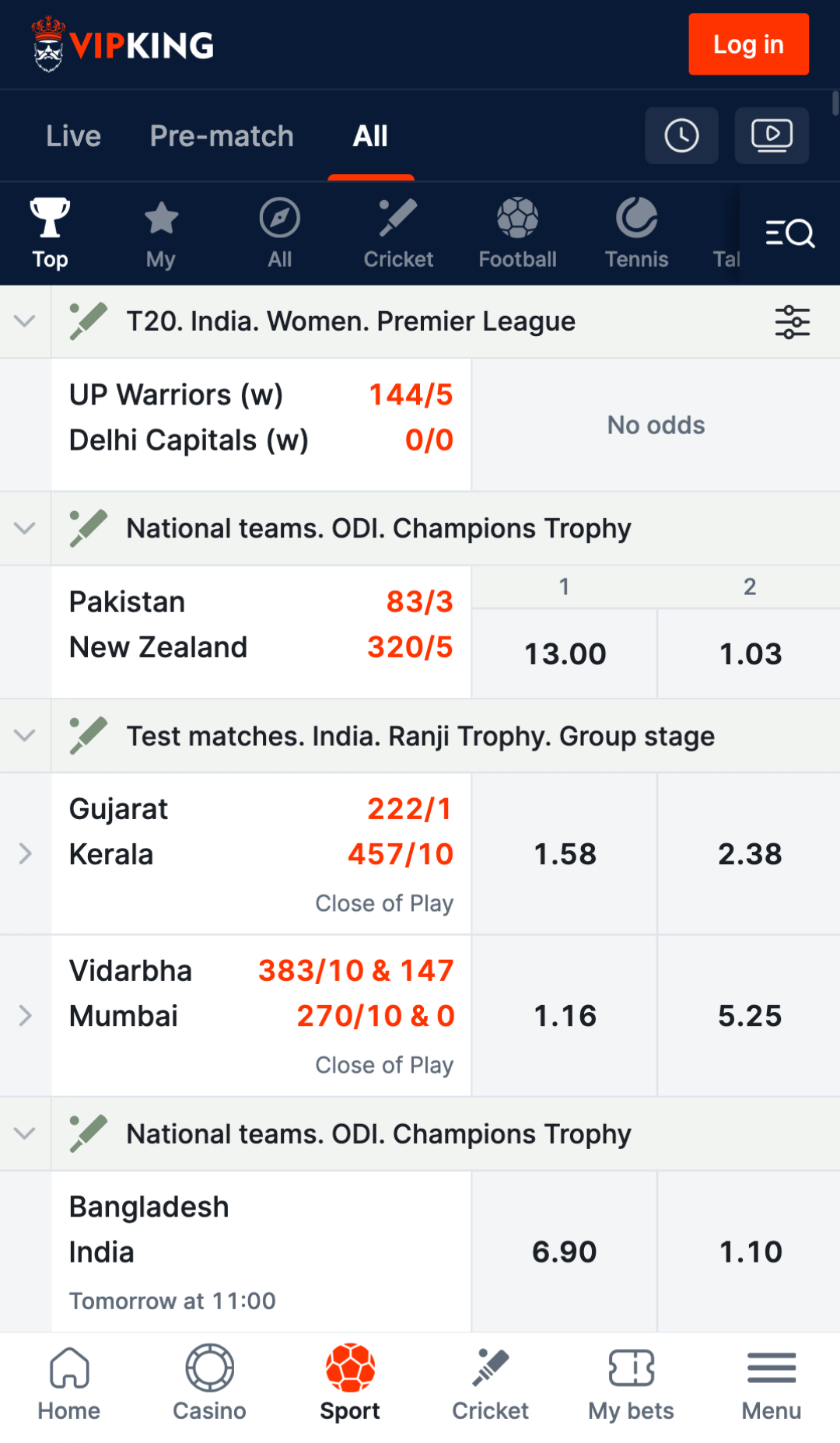The width and height of the screenshot is (840, 1443).
Task: Open the Casino icon in bottom navigation
Action: pyautogui.click(x=208, y=1381)
